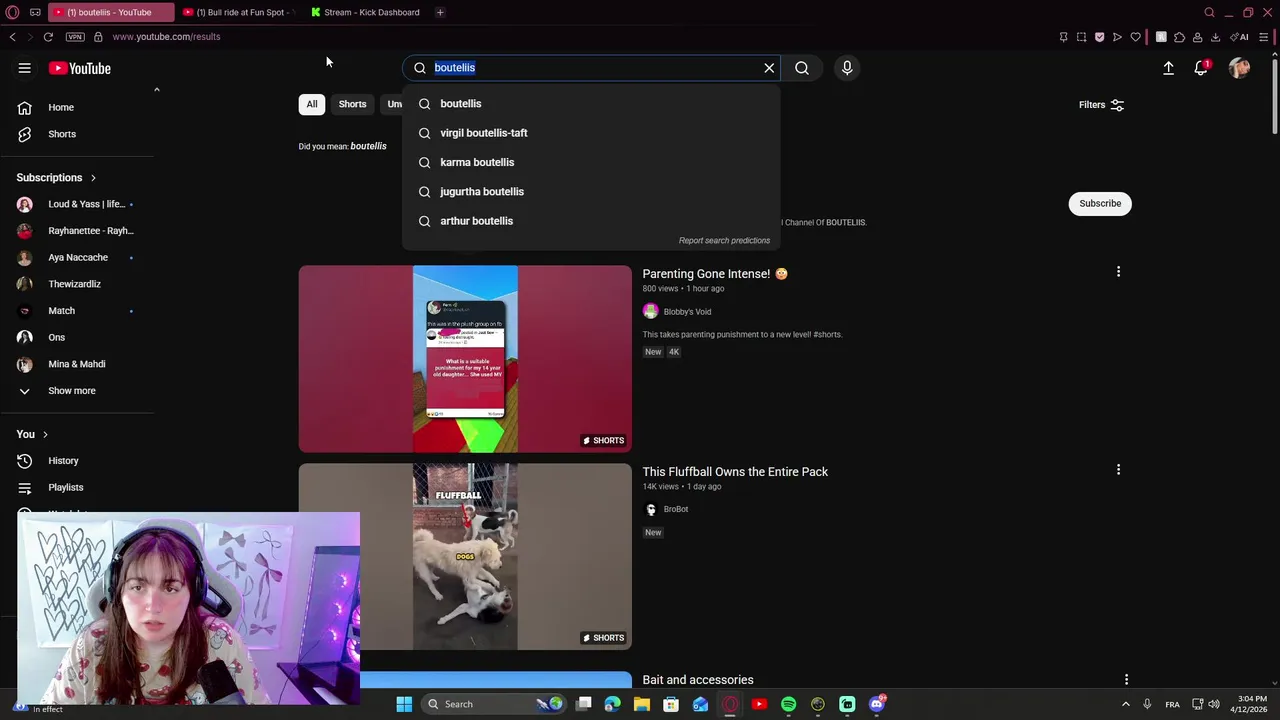
Task: Show hidden system tray icons
Action: [x=1125, y=704]
